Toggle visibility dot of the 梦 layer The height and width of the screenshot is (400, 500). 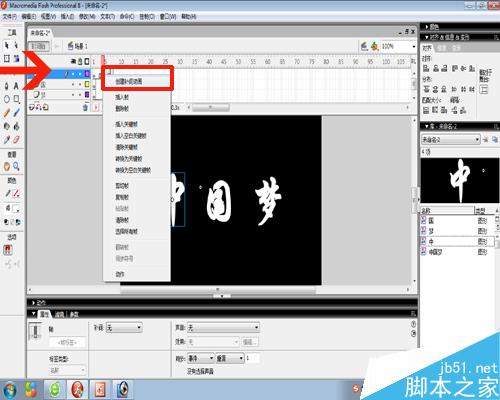(73, 95)
